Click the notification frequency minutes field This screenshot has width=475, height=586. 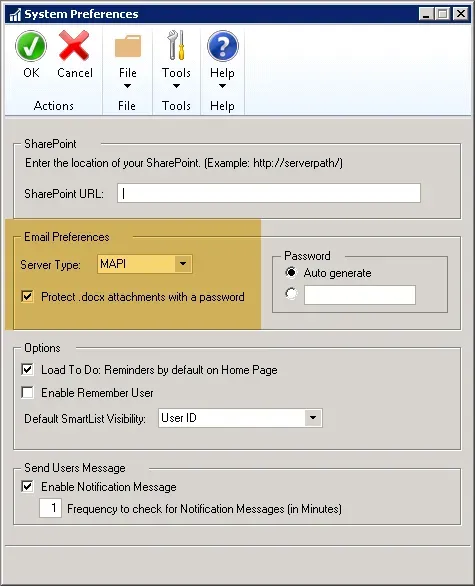tap(50, 508)
